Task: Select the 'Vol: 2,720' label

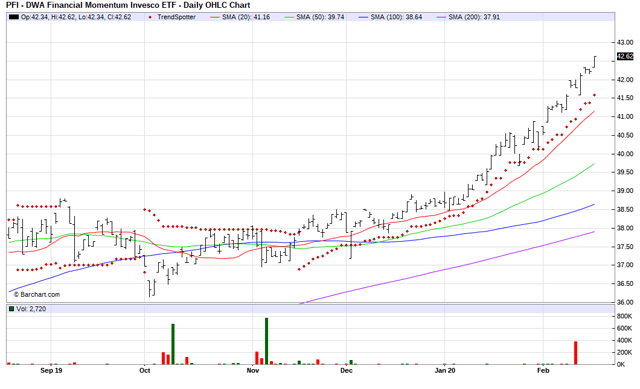Action: point(31,309)
